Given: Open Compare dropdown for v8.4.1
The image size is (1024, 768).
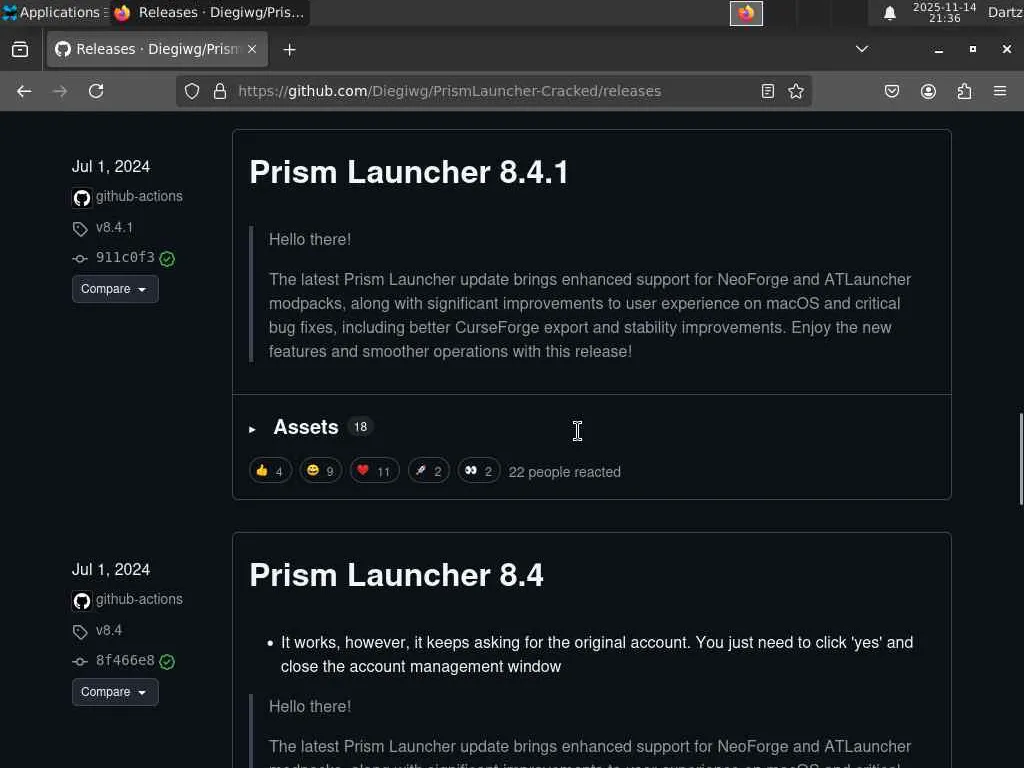Looking at the screenshot, I should click(x=115, y=289).
